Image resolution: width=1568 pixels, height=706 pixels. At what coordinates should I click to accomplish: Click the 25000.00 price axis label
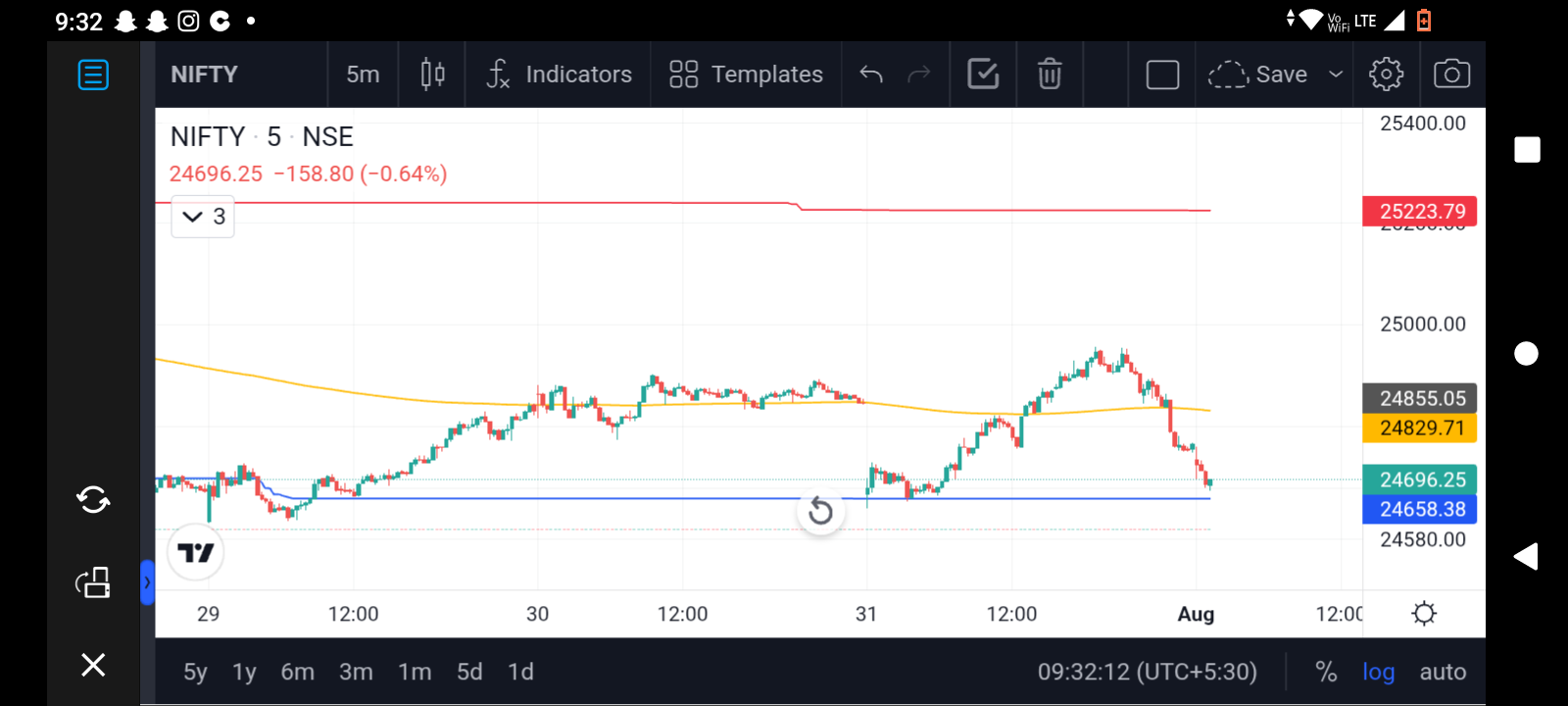pyautogui.click(x=1423, y=325)
